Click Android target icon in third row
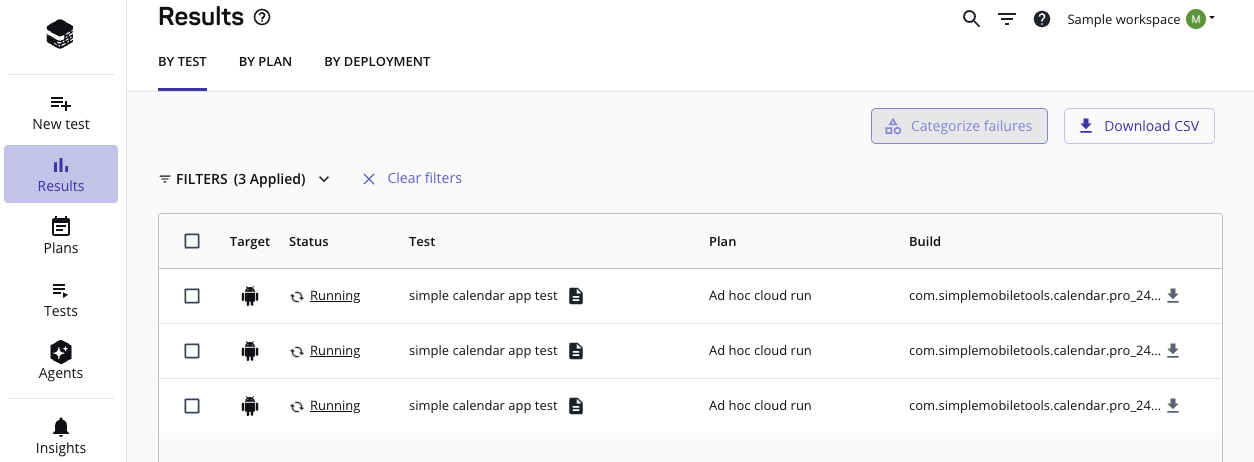Screen dimensions: 1254x462 [250, 406]
